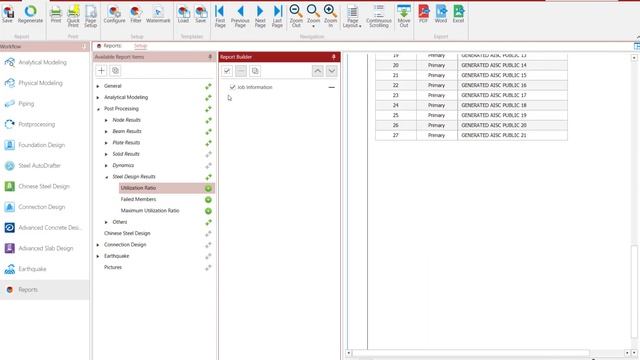
Task: Export the report to Word
Action: click(x=441, y=14)
